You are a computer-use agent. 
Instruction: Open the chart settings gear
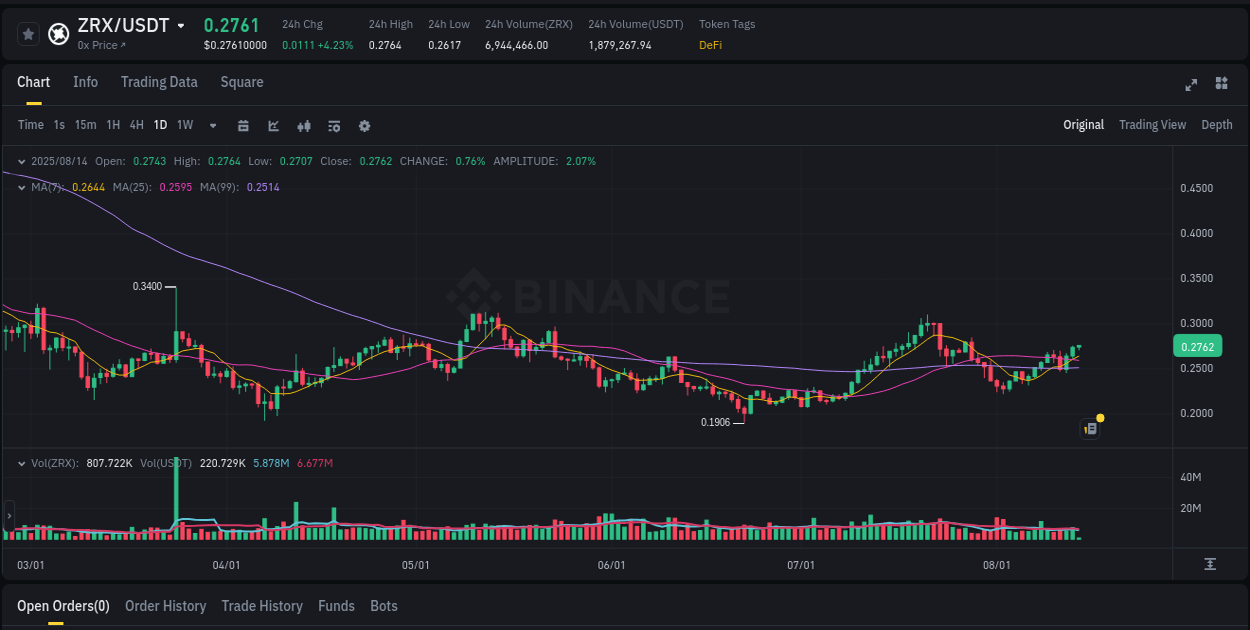point(364,126)
